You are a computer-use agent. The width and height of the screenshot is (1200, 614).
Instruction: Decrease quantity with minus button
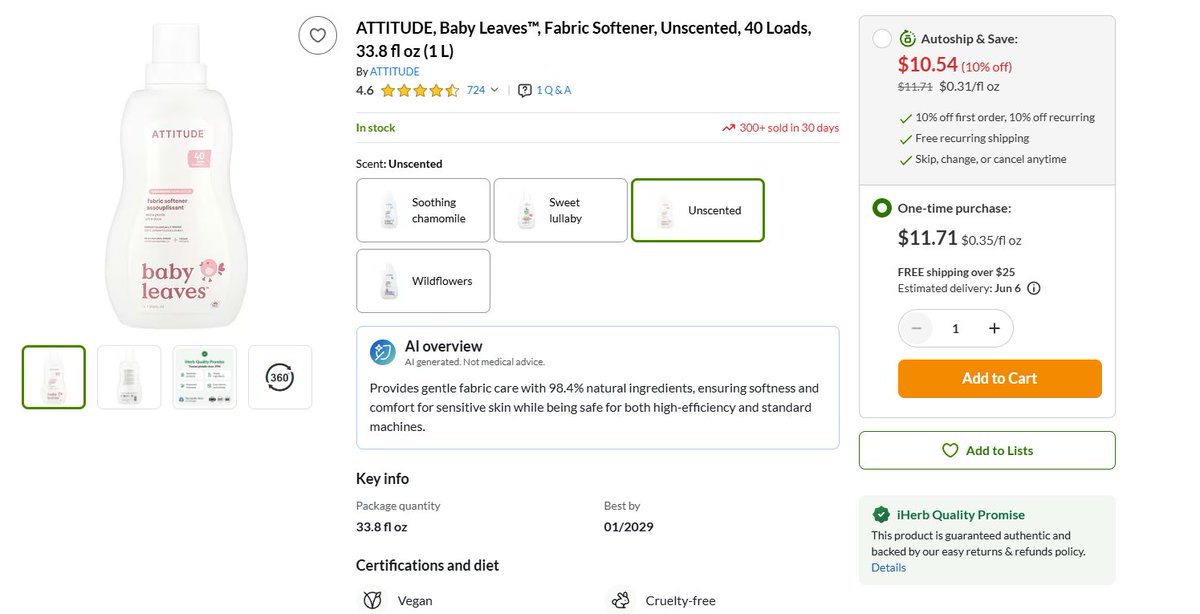916,328
